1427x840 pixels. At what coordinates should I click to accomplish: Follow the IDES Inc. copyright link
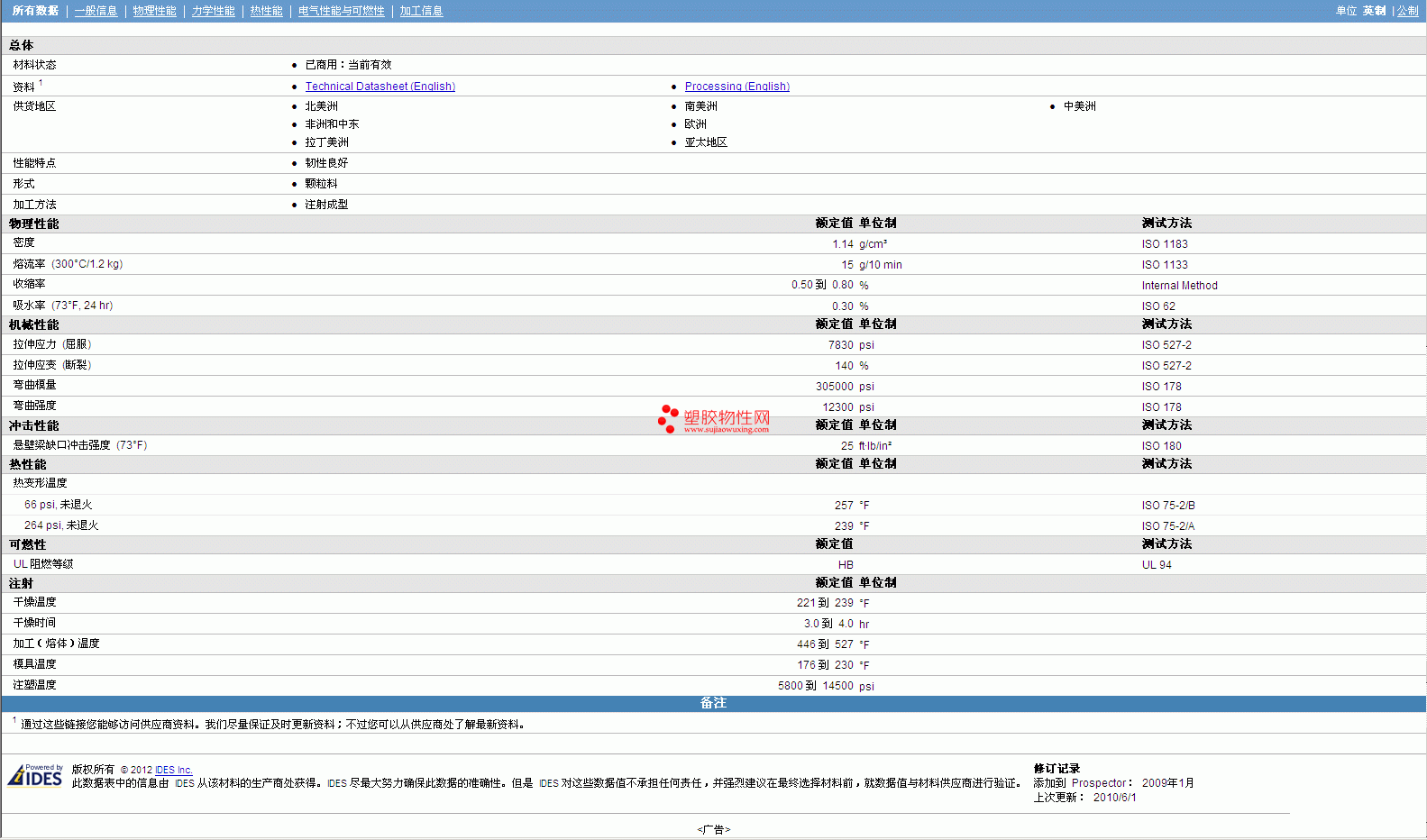coord(173,770)
